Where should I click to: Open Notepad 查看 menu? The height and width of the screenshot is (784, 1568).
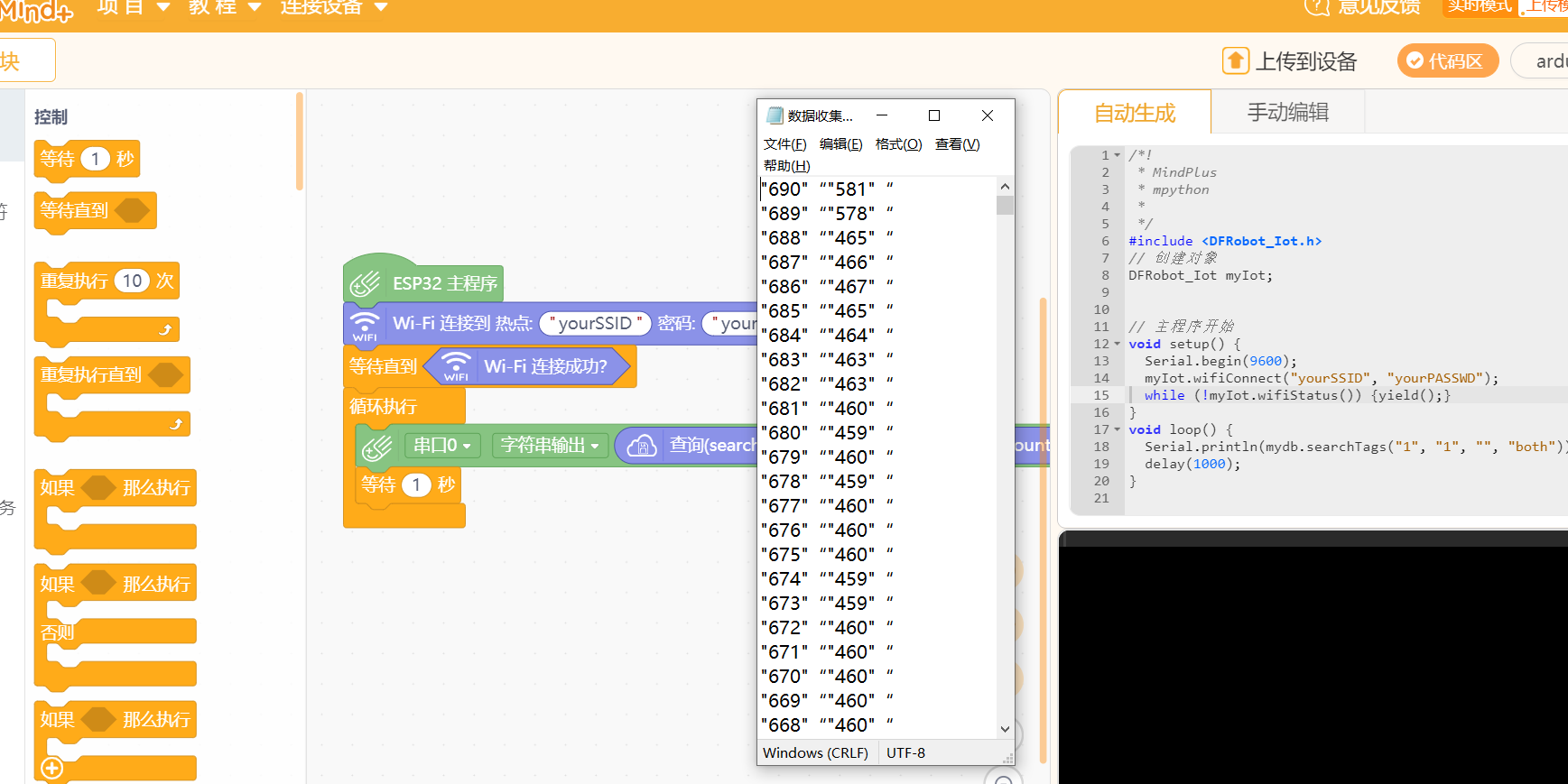[957, 144]
